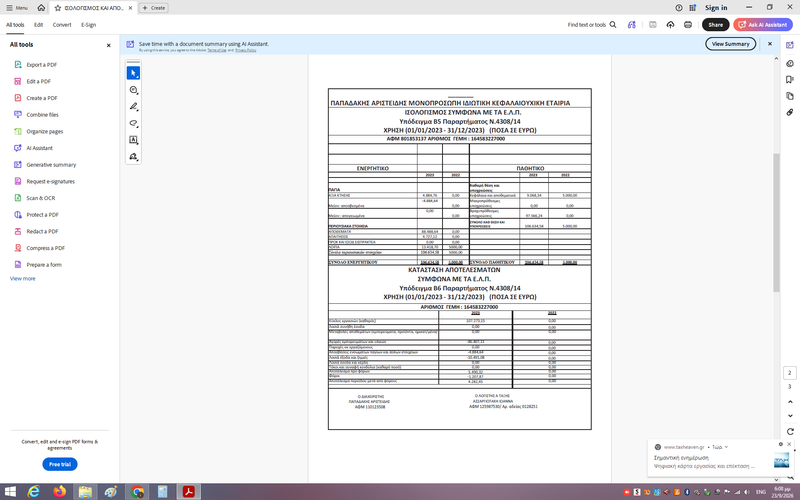Click the View Summary button
The image size is (800, 500).
(731, 44)
